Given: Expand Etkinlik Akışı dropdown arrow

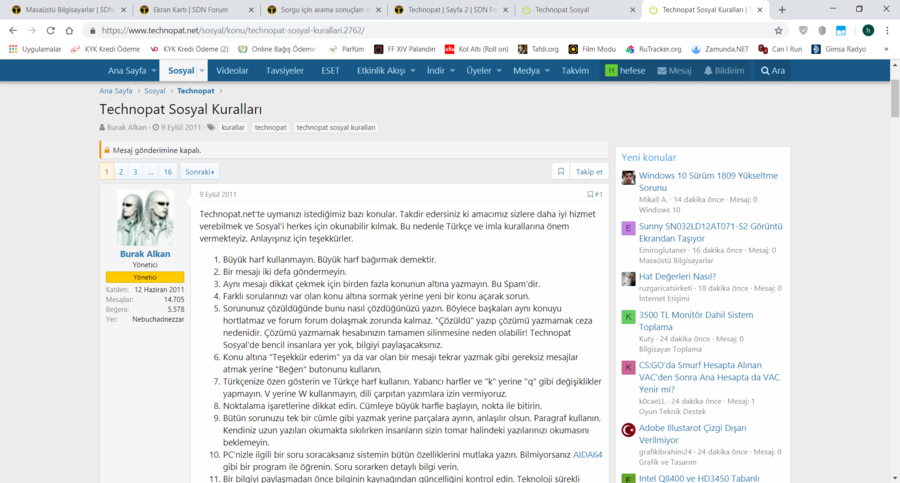Looking at the screenshot, I should [412, 71].
